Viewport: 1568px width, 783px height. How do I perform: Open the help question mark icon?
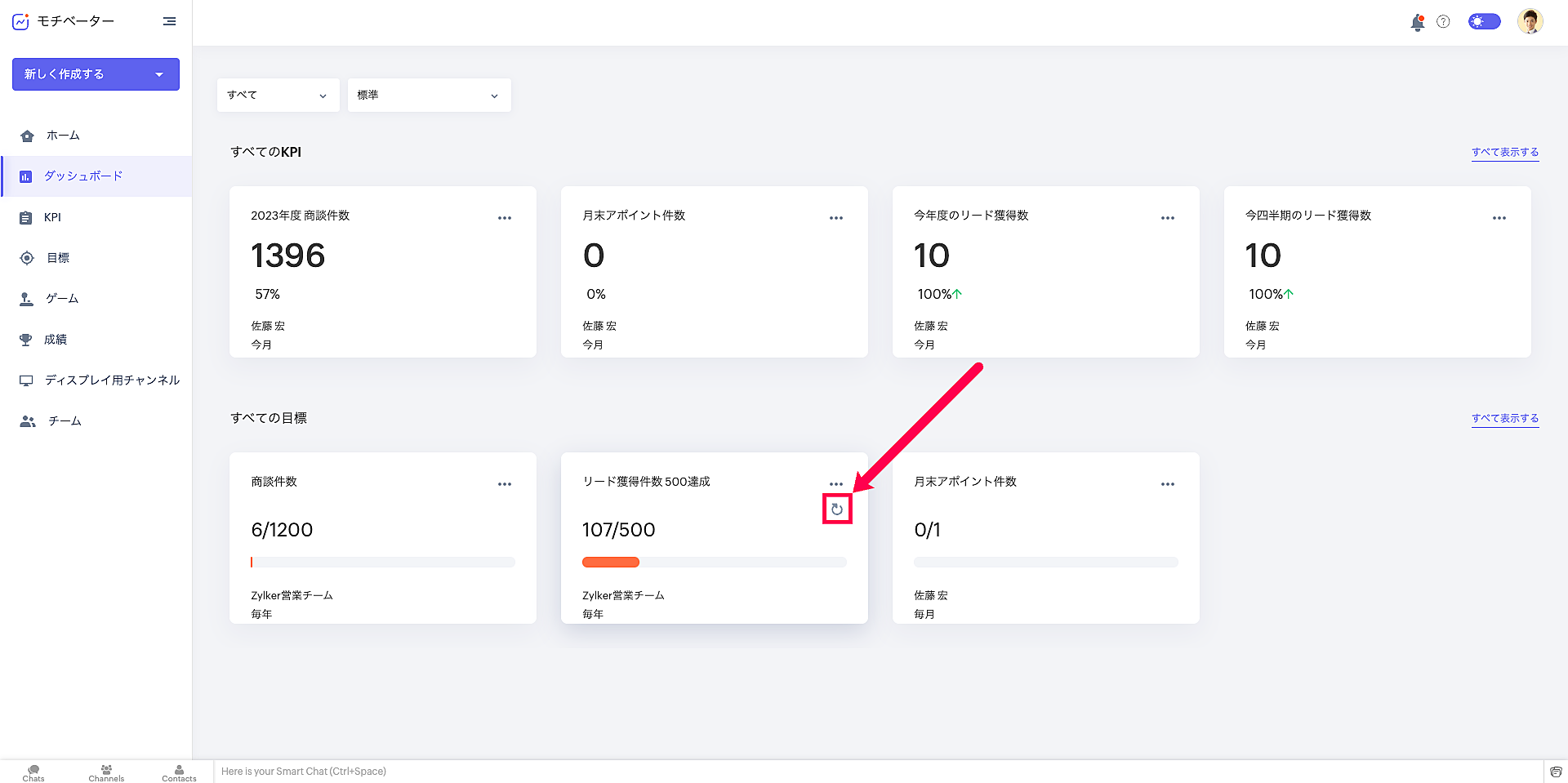pyautogui.click(x=1443, y=22)
